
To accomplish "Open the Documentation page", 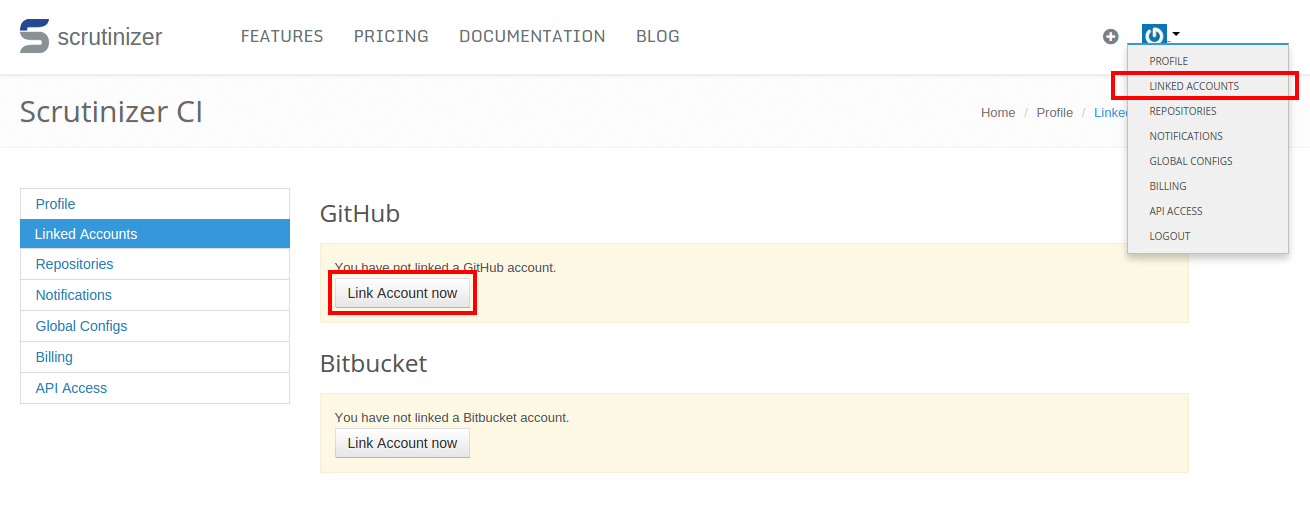I will click(x=532, y=36).
